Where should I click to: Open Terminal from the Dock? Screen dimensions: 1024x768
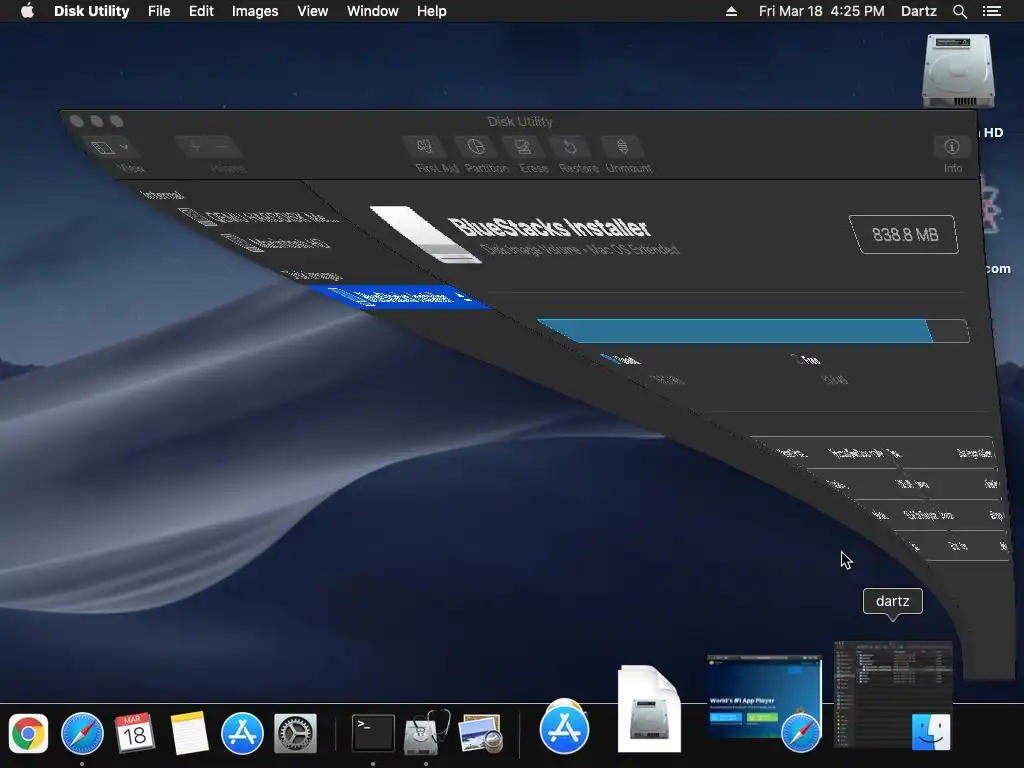pyautogui.click(x=373, y=733)
